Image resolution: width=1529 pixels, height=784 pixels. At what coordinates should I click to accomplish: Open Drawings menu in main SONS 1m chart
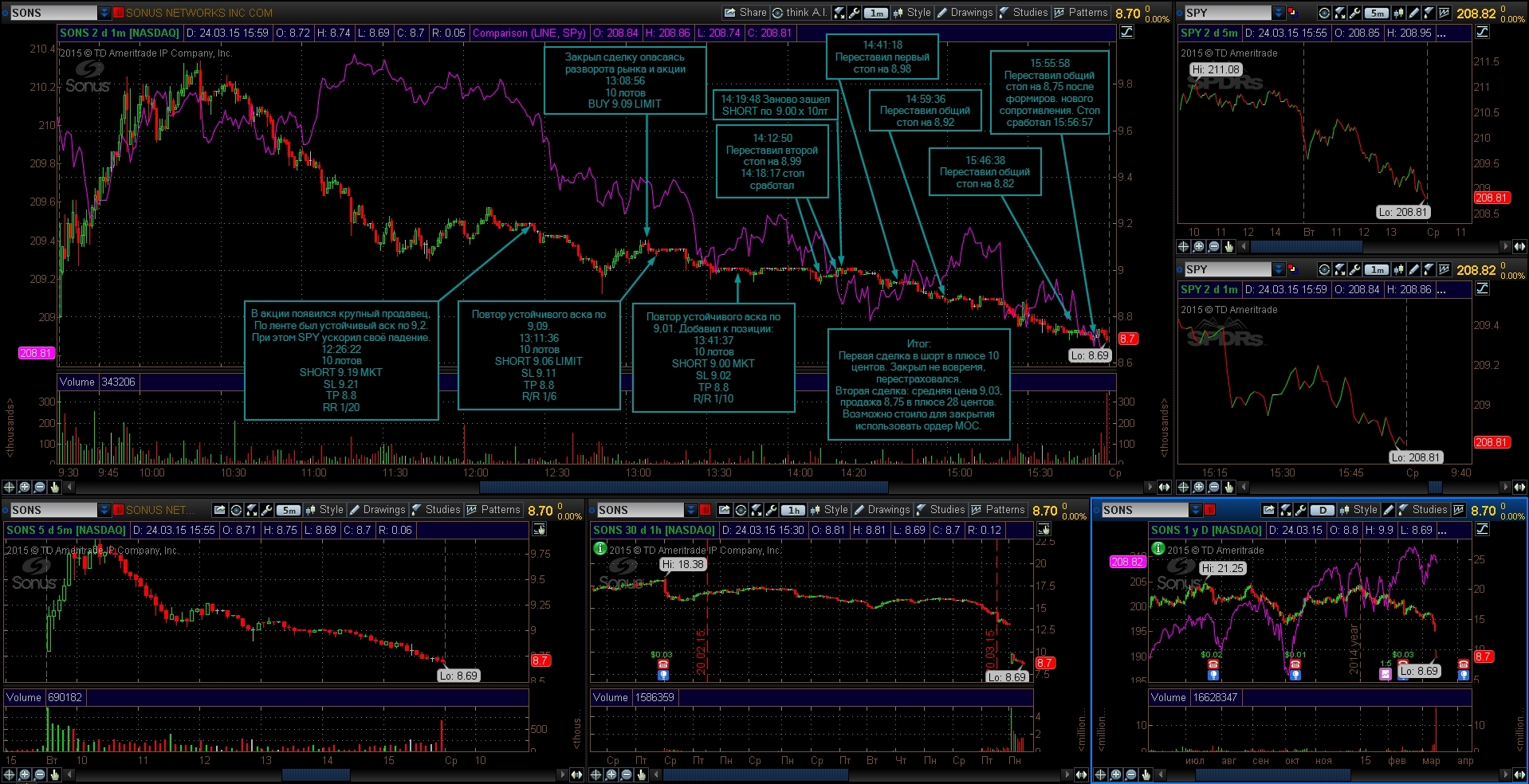point(965,13)
